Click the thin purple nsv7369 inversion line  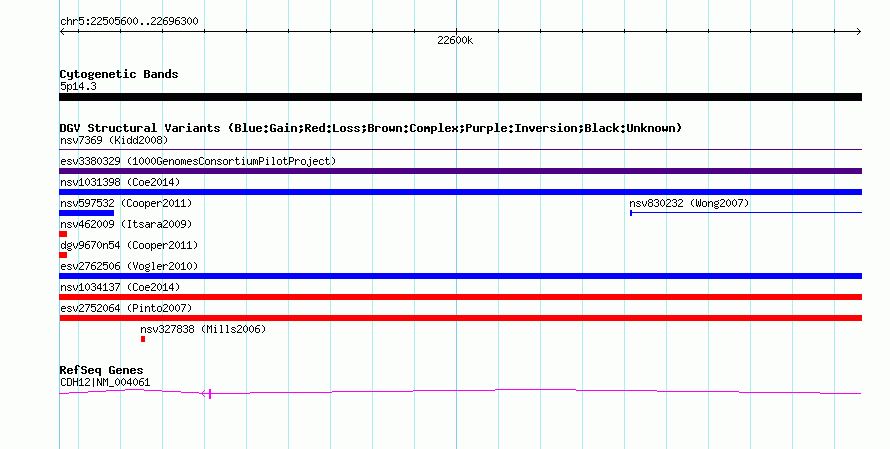[460, 150]
